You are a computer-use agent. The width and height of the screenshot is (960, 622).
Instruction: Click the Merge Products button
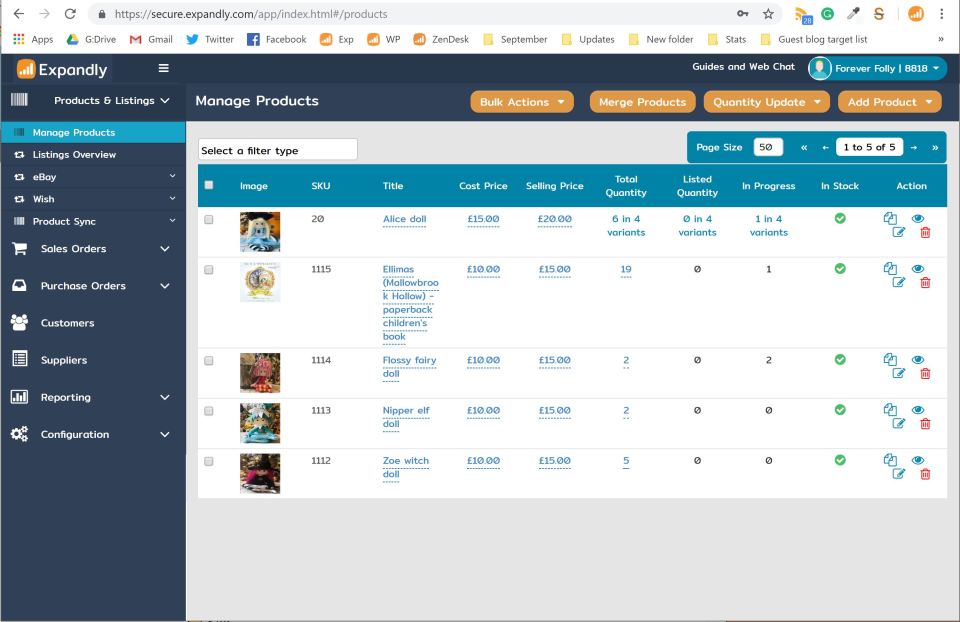642,101
